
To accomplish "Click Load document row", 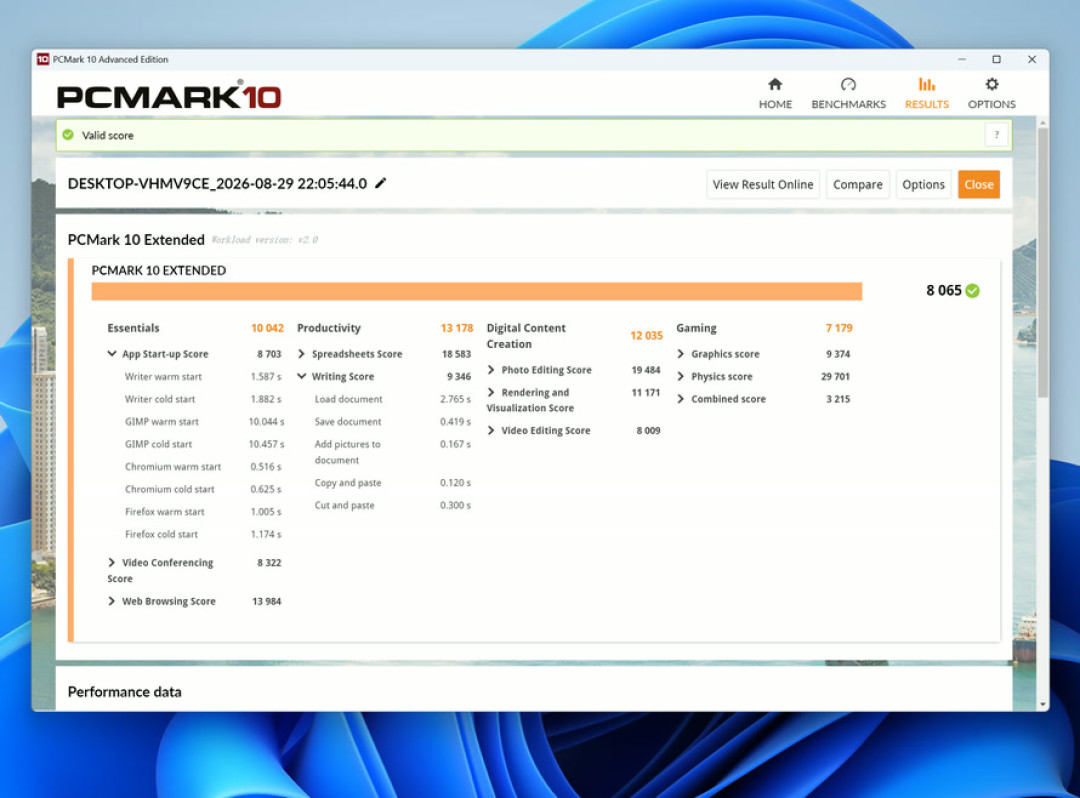I will tap(393, 399).
